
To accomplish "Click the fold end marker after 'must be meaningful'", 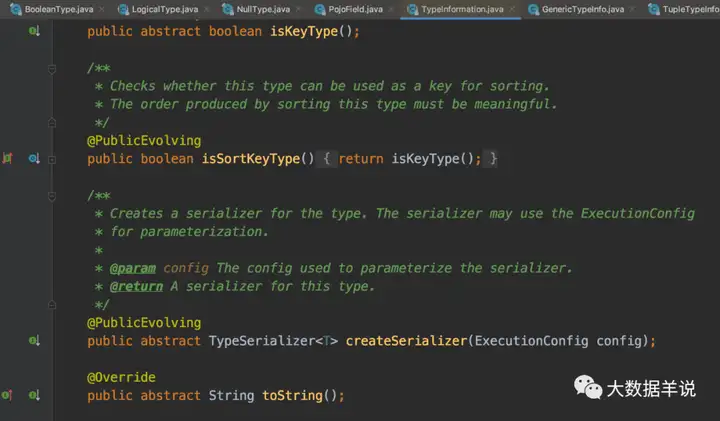I will [x=52, y=123].
